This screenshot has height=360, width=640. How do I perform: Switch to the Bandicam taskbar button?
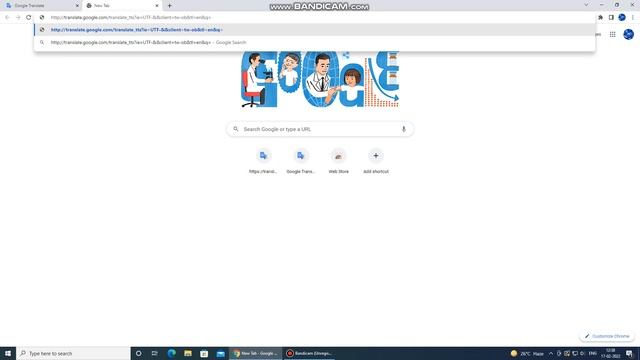[309, 353]
